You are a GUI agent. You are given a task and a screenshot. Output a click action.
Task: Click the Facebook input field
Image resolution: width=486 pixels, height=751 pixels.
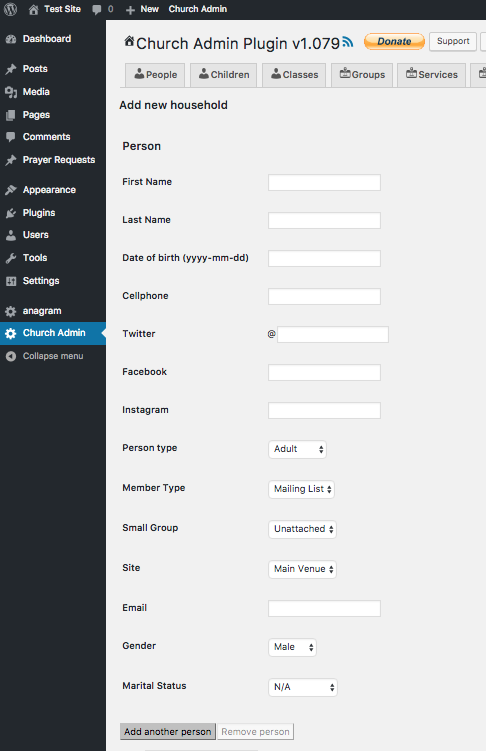[324, 373]
